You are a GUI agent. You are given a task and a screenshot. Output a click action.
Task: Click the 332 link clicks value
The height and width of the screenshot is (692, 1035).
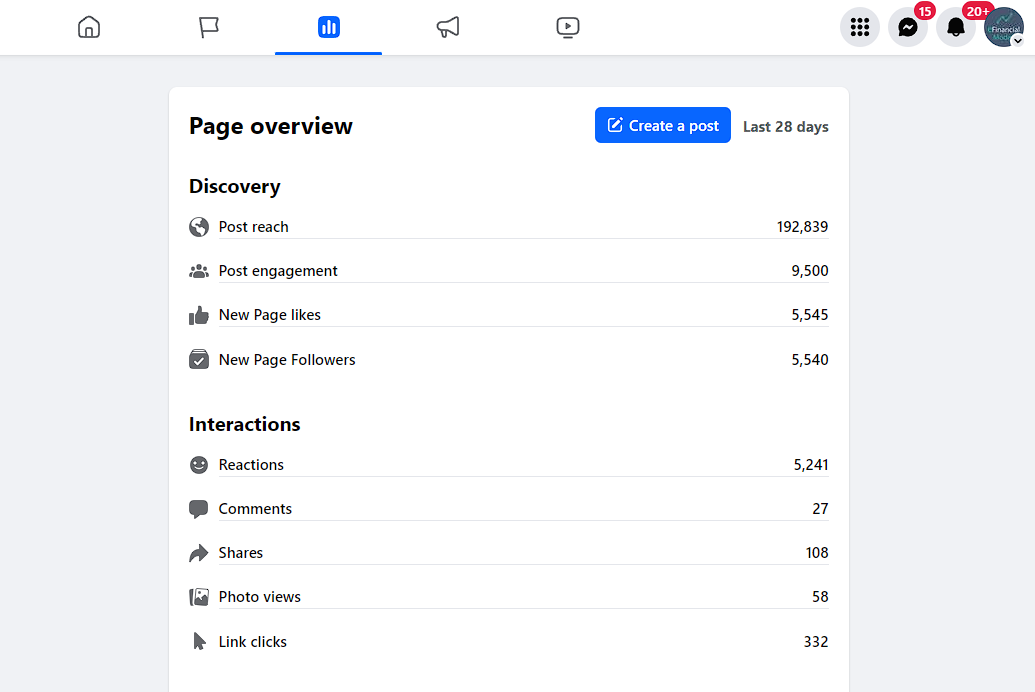point(816,642)
